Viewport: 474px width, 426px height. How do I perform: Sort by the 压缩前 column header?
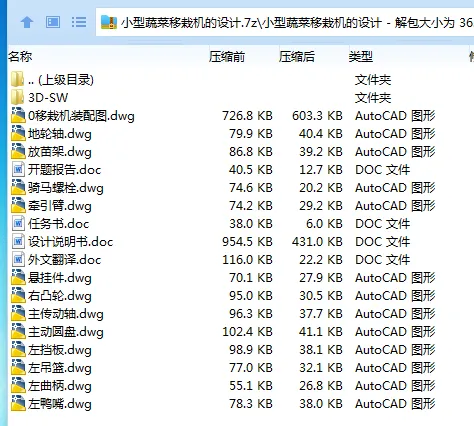tap(227, 57)
